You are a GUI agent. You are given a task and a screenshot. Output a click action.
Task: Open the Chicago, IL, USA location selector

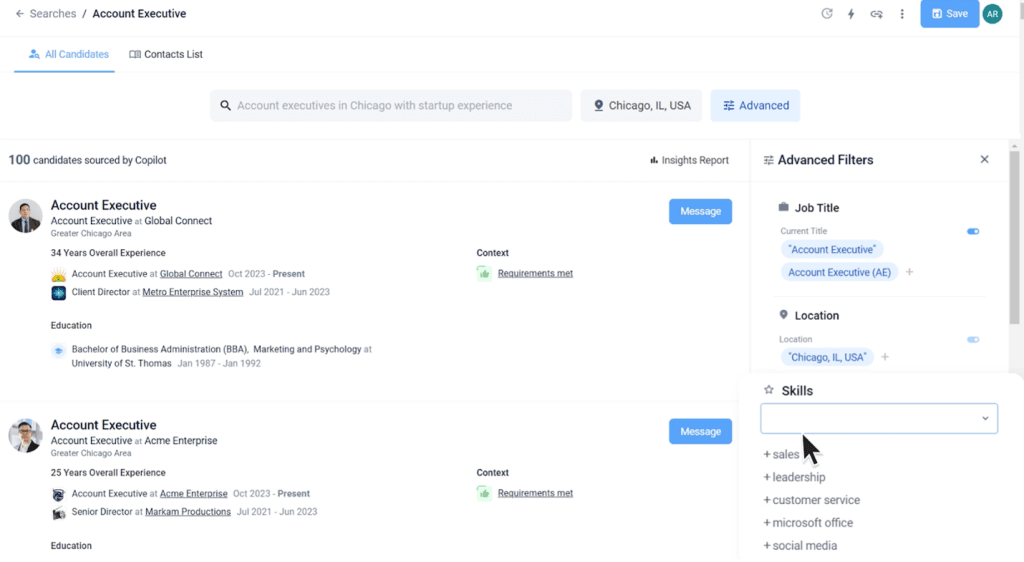641,106
